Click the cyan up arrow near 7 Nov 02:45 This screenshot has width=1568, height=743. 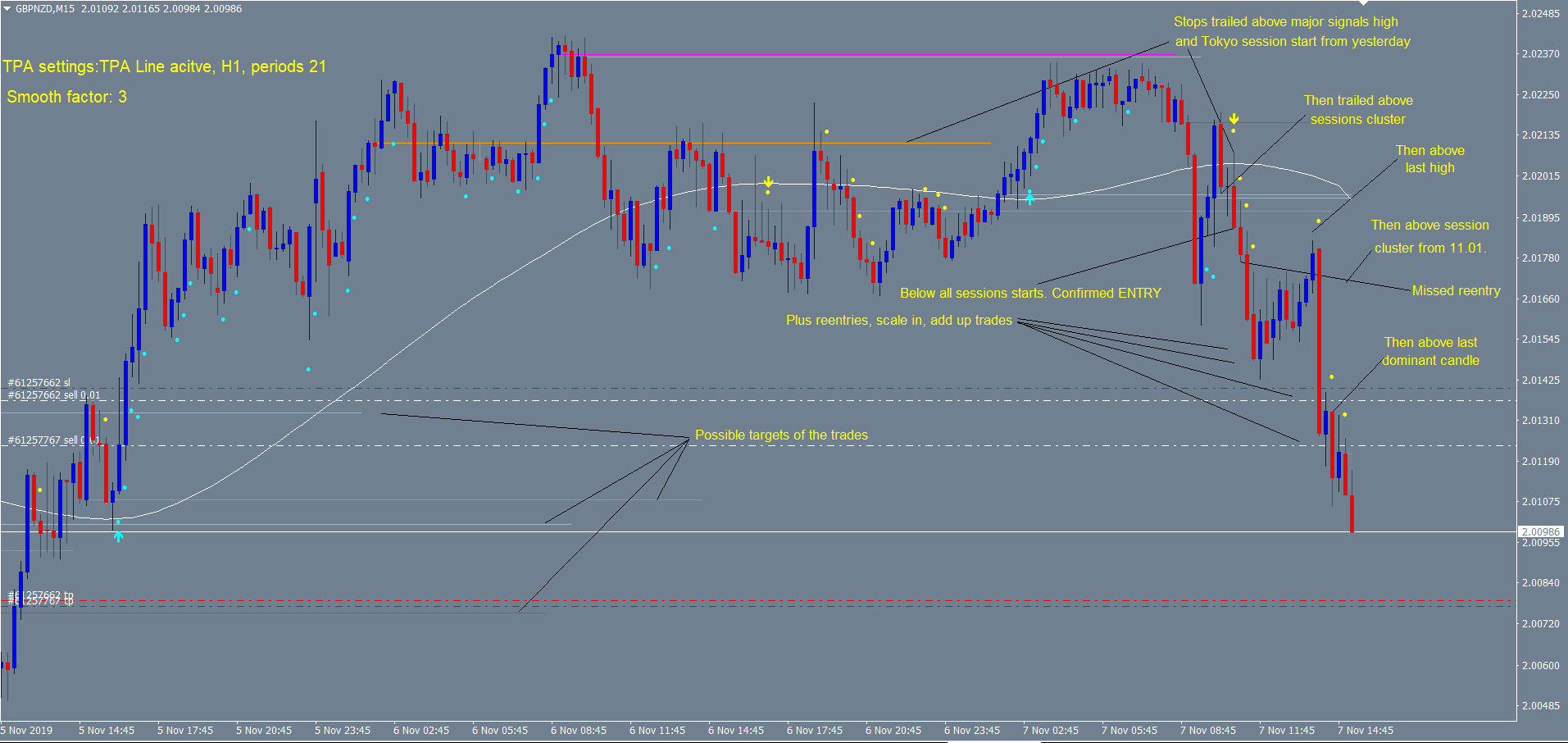pyautogui.click(x=1029, y=198)
